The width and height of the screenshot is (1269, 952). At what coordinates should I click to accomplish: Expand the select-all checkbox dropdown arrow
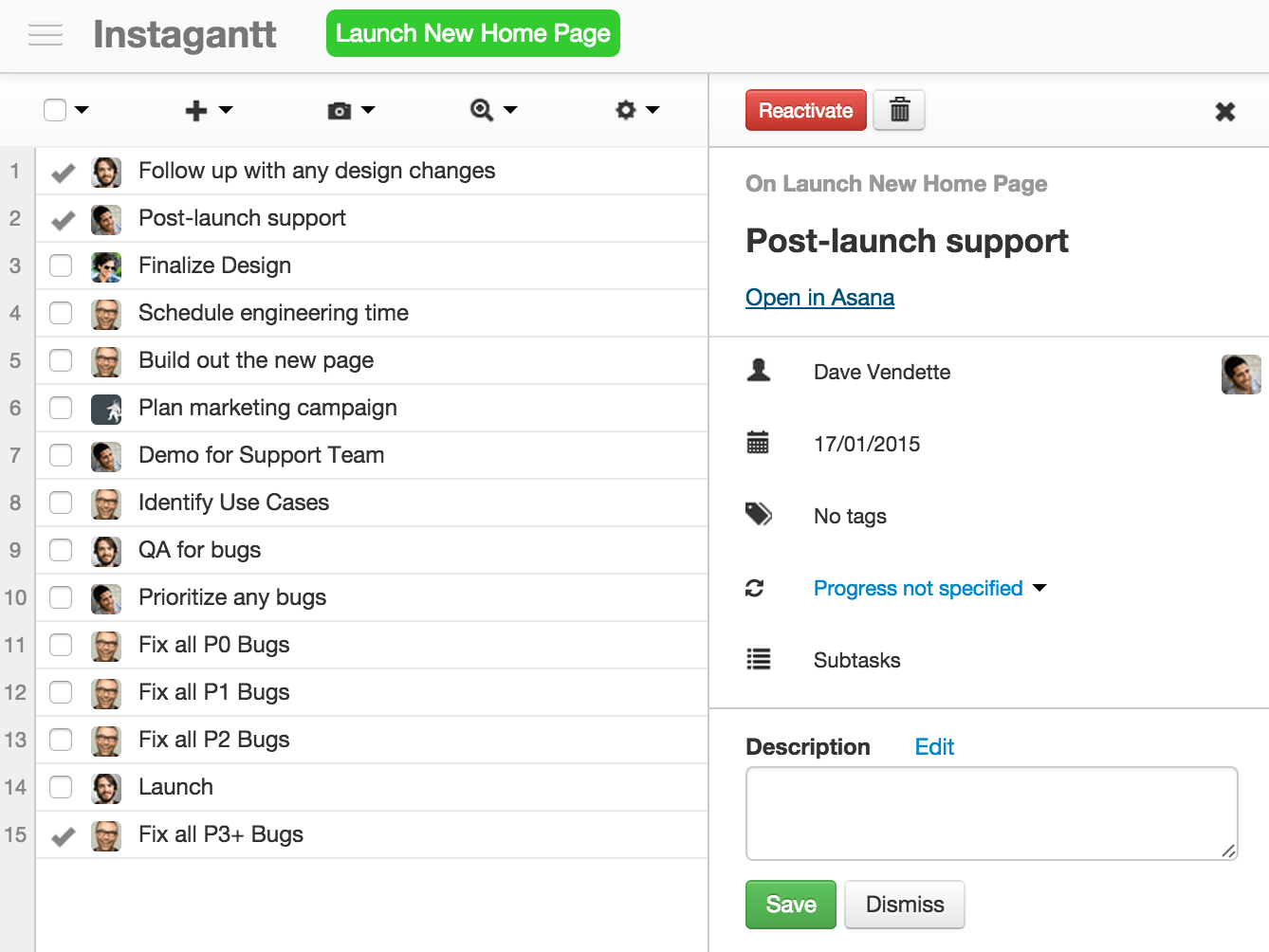click(82, 110)
